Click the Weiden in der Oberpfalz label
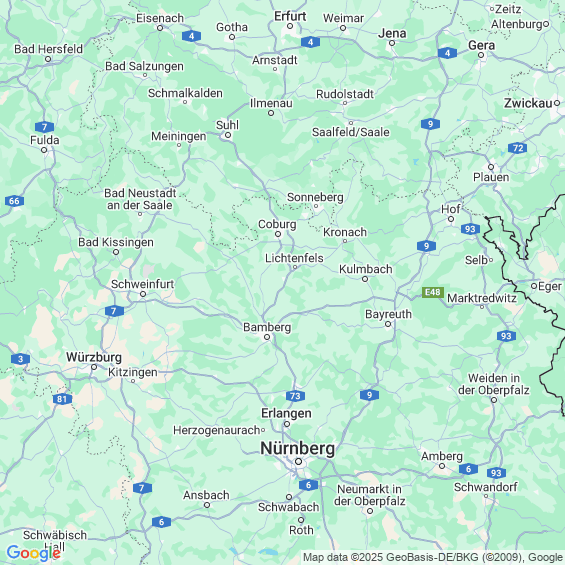 494,384
